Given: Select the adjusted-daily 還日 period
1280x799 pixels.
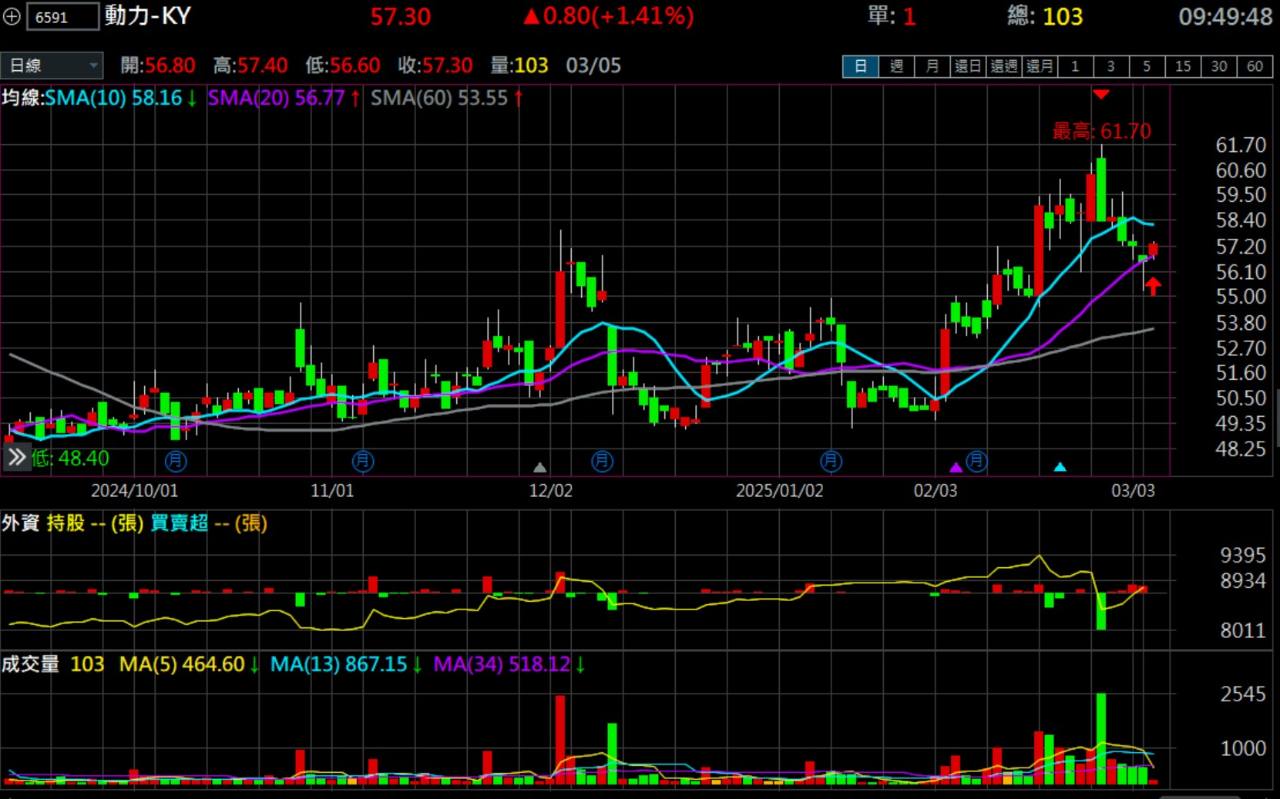Looking at the screenshot, I should click(x=968, y=66).
